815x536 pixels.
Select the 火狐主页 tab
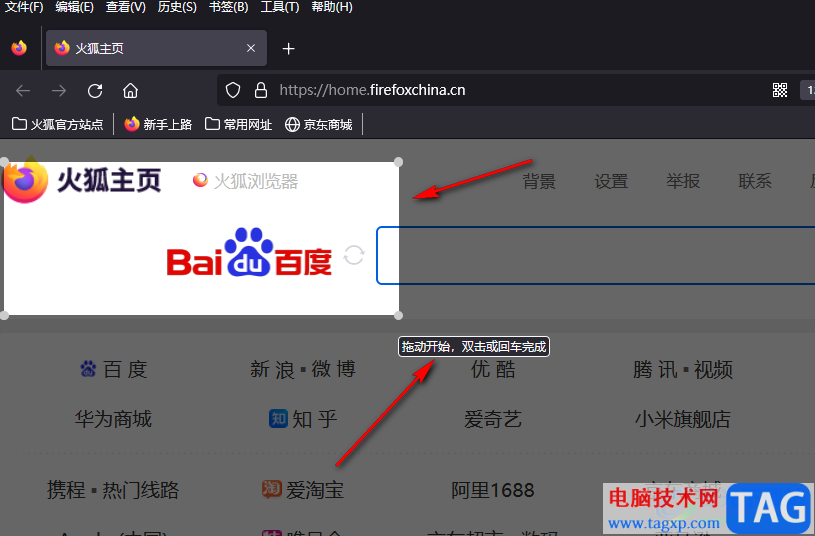(156, 48)
